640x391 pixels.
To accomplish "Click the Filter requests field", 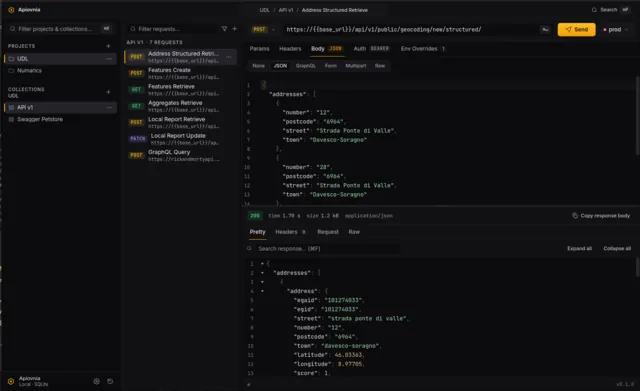I will click(173, 29).
